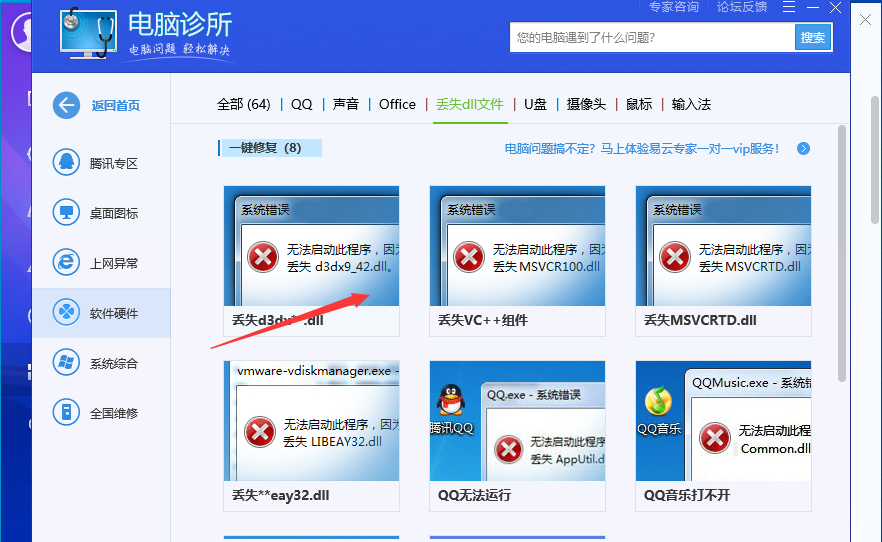Open the LIBEAY32.dll vmware error thumbnail
This screenshot has width=882, height=542.
pyautogui.click(x=312, y=421)
